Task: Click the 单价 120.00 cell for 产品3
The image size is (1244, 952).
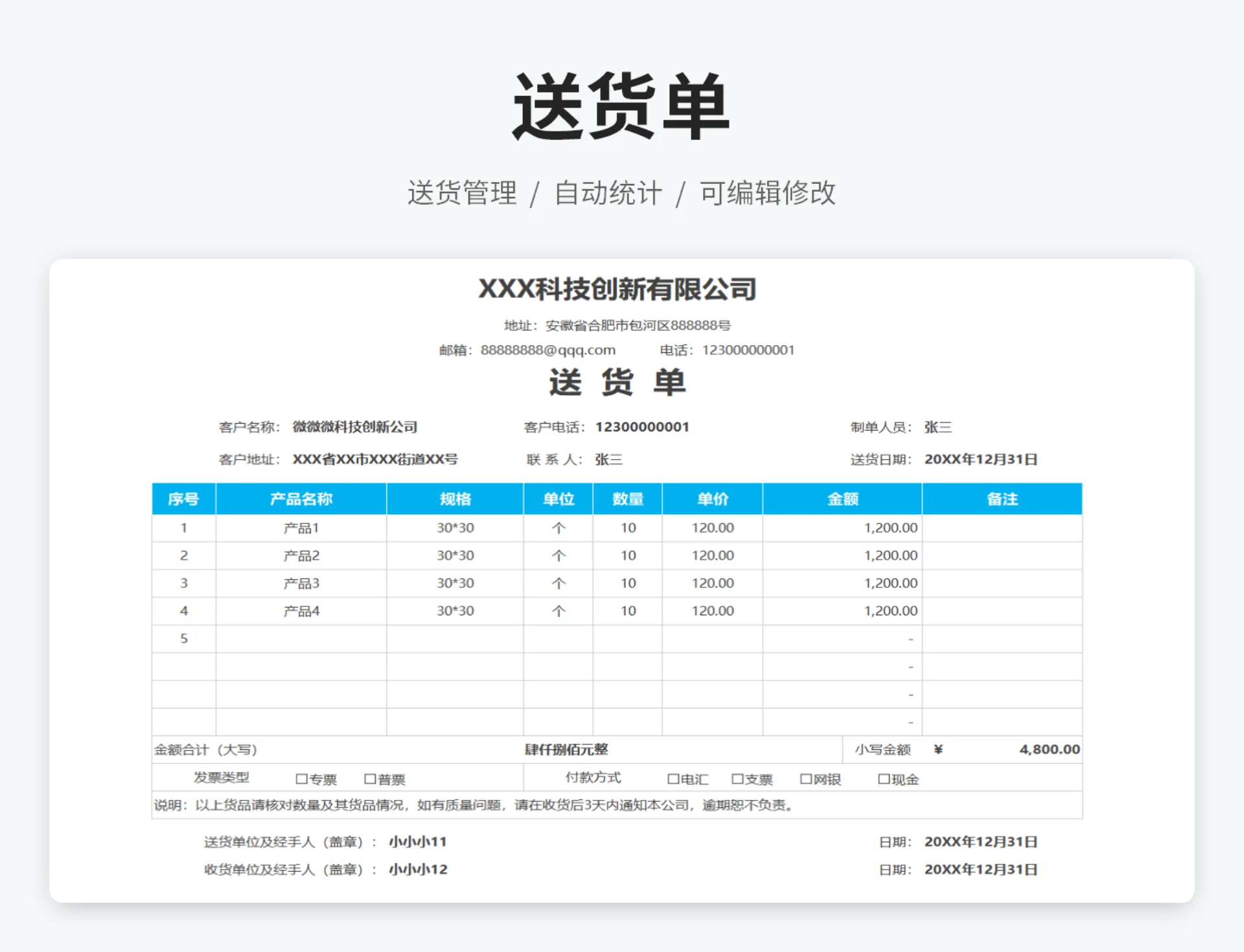Action: click(712, 583)
